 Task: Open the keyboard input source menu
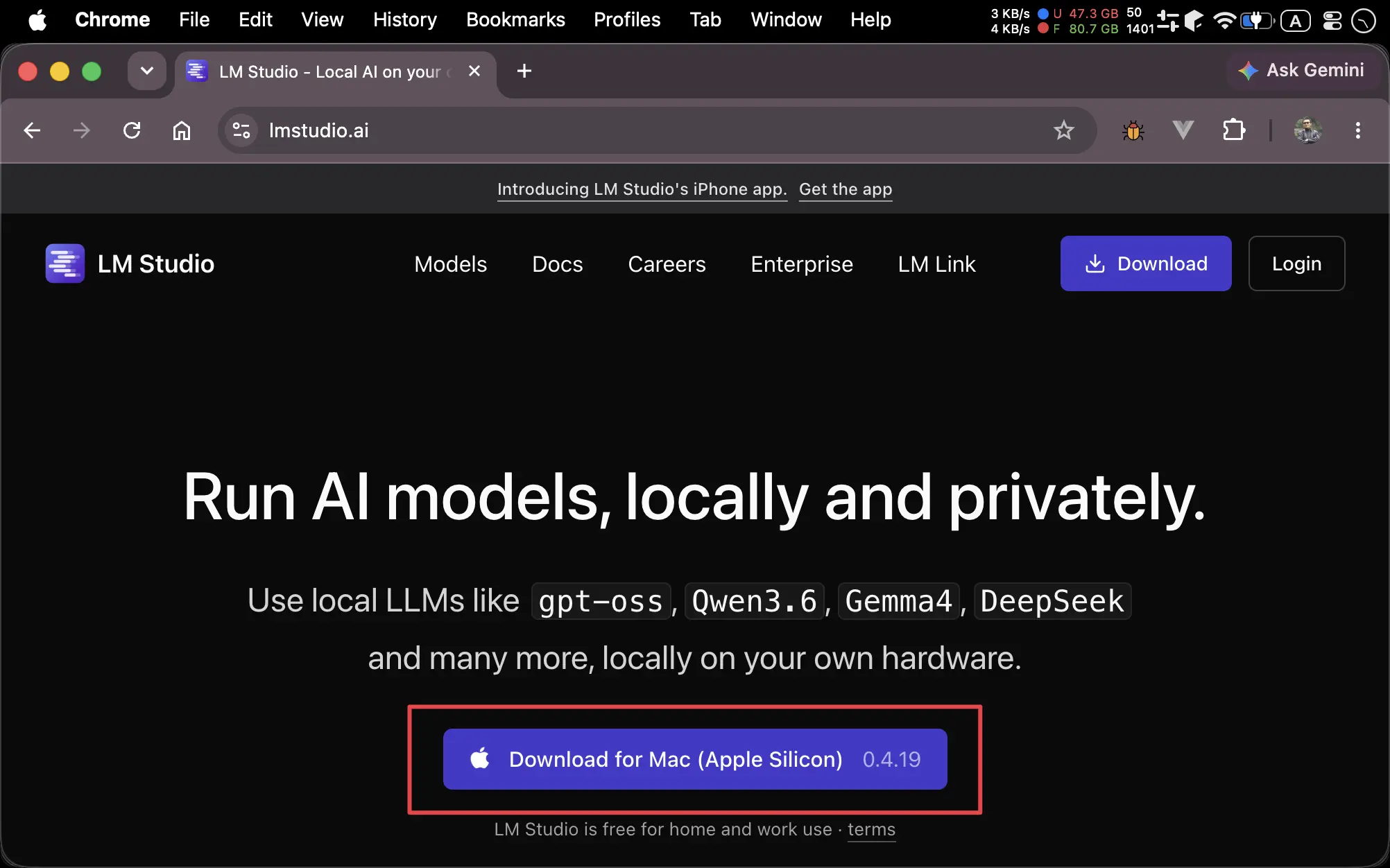1296,20
